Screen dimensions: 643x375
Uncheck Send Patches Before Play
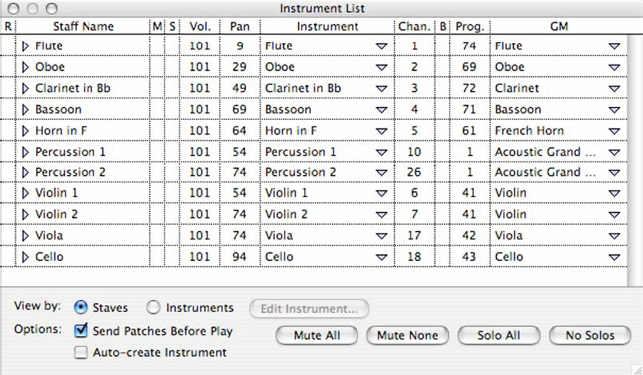pos(81,330)
